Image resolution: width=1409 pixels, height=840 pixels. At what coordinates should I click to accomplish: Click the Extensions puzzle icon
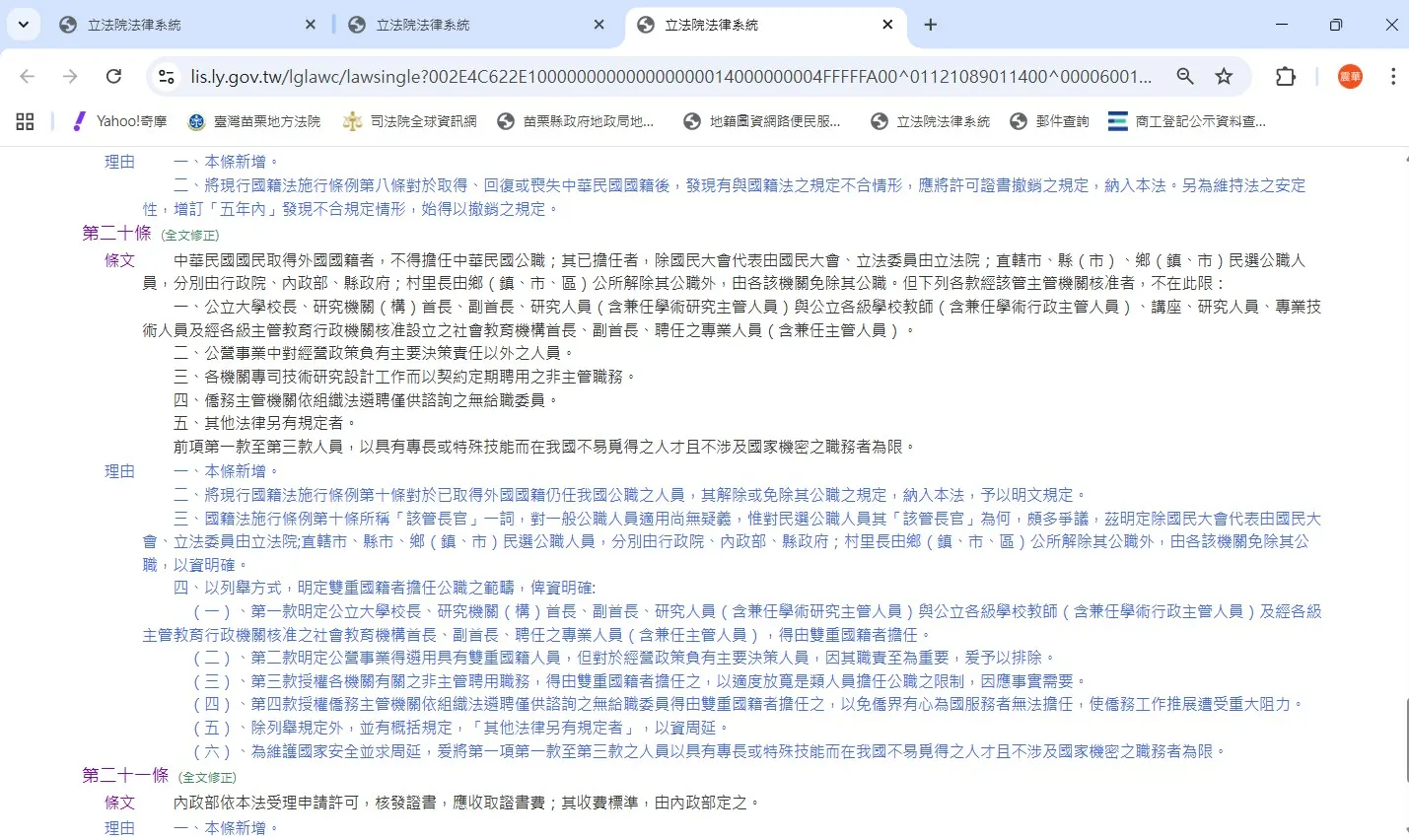tap(1286, 76)
